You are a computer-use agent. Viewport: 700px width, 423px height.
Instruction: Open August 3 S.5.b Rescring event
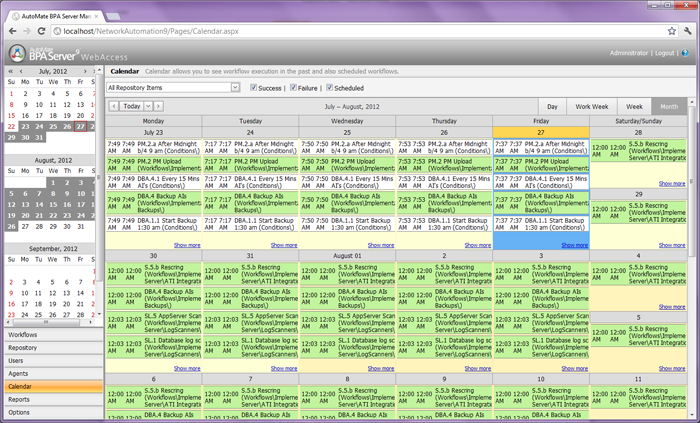click(x=541, y=274)
